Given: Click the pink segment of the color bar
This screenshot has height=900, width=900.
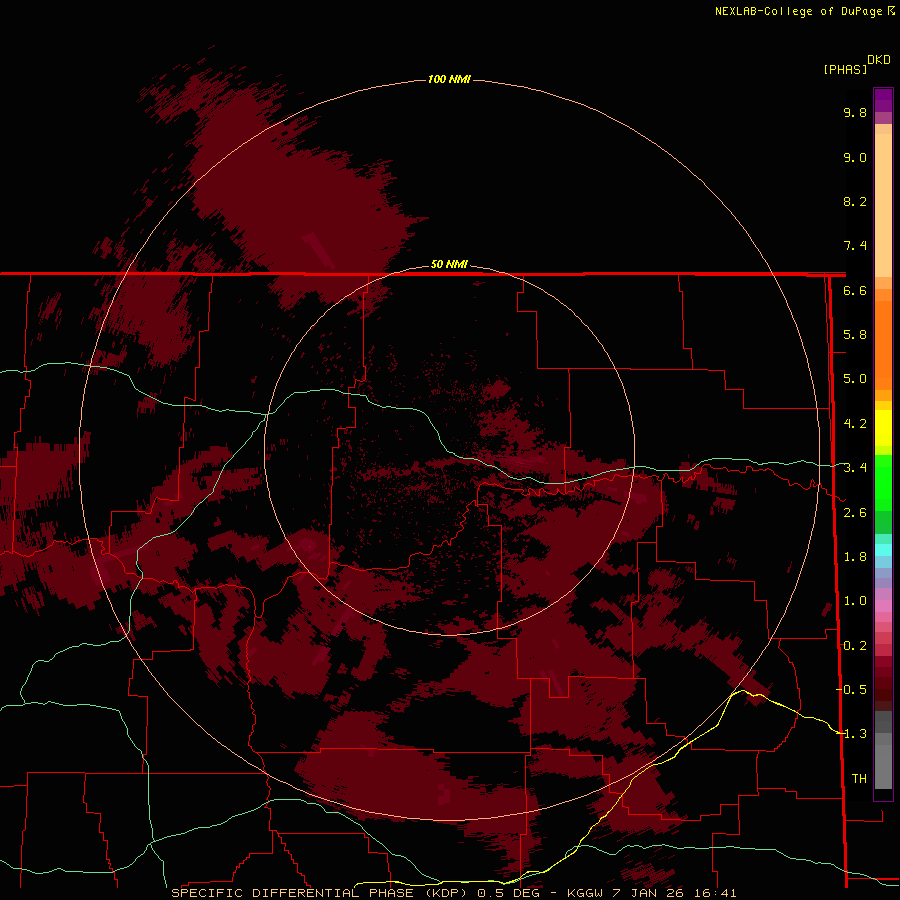Looking at the screenshot, I should 883,606.
